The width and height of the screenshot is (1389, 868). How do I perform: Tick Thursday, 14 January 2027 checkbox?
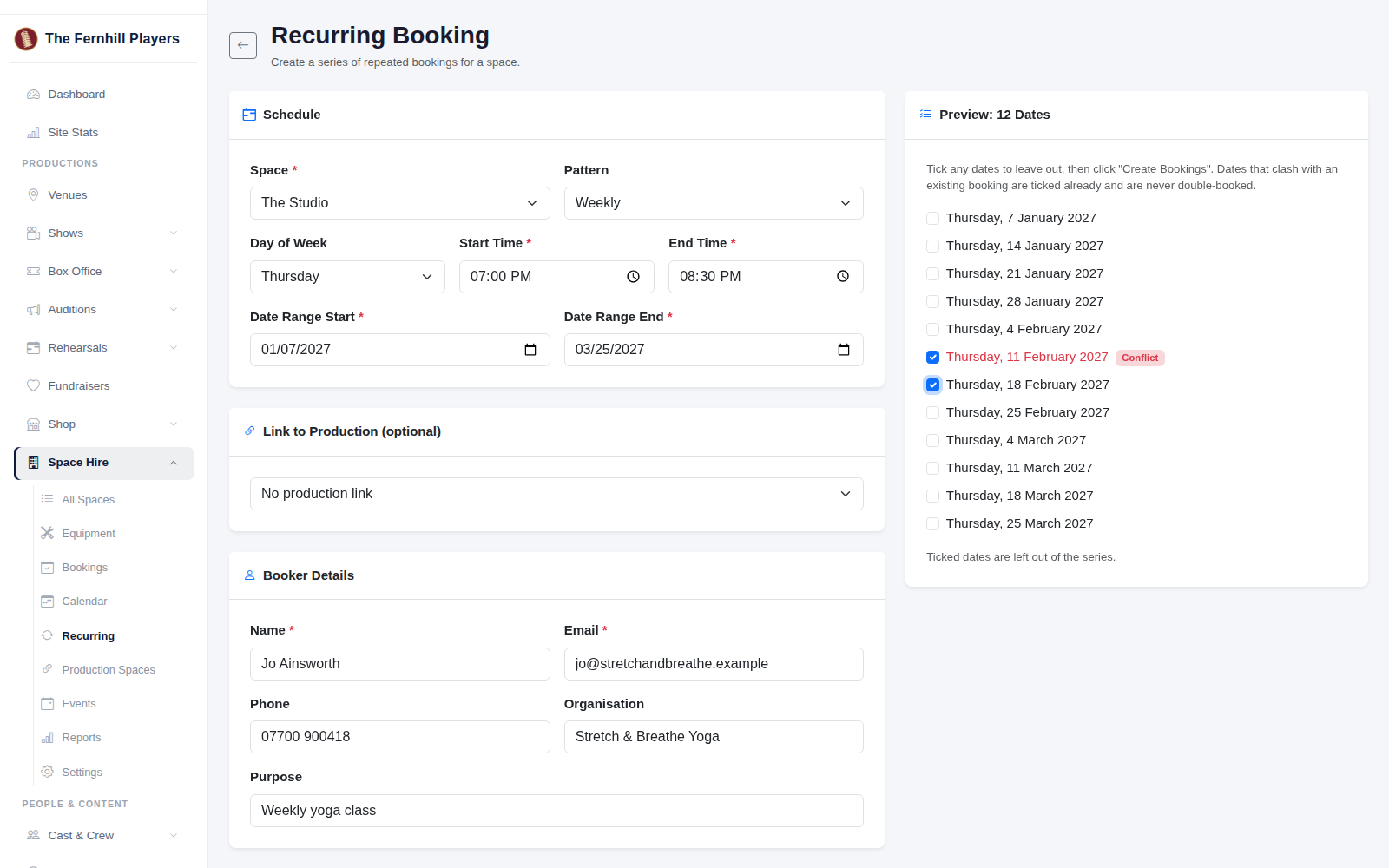point(933,247)
